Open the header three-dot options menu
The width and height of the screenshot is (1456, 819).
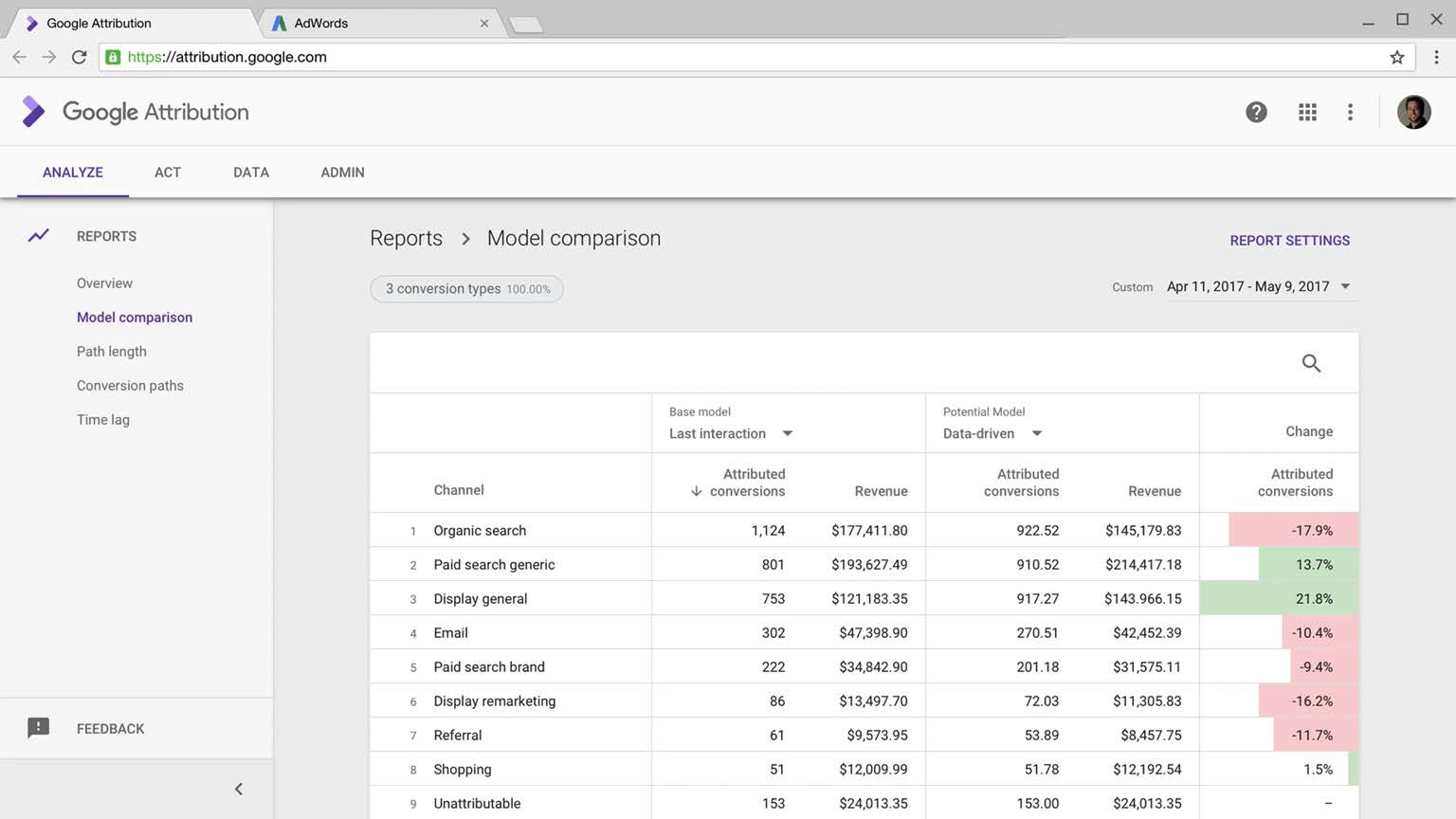click(x=1350, y=112)
